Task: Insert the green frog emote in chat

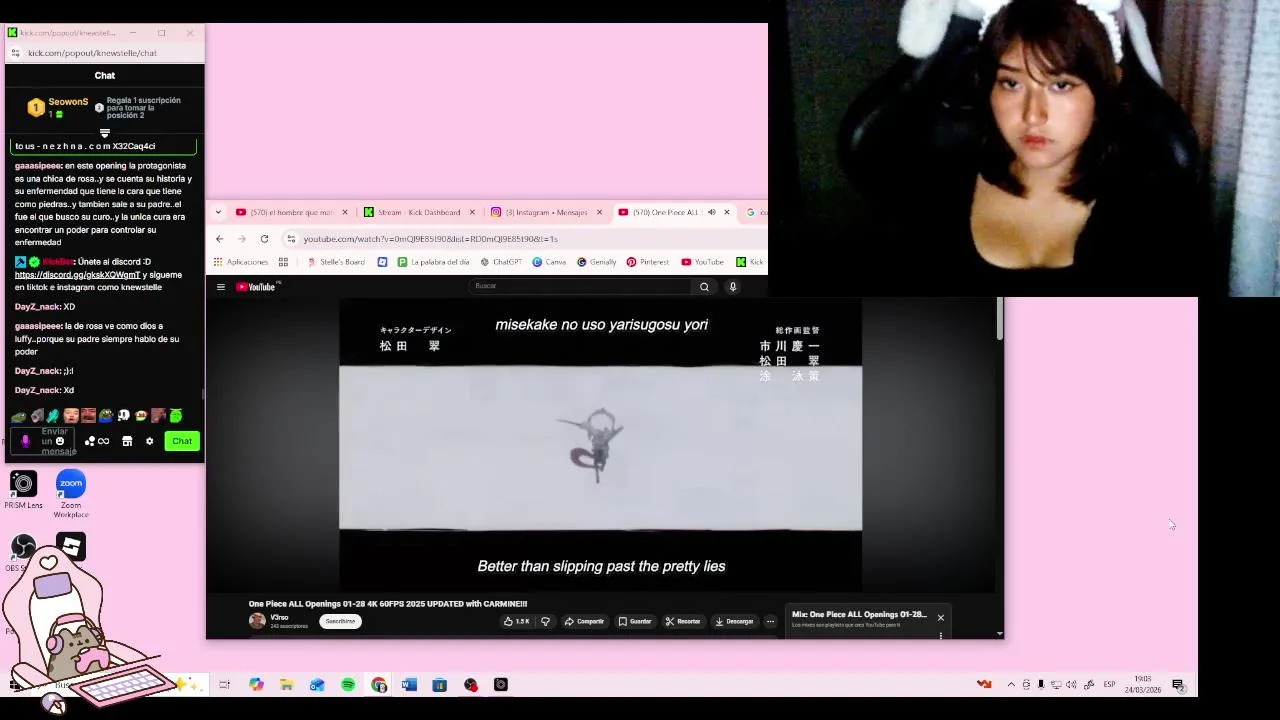Action: coord(176,415)
